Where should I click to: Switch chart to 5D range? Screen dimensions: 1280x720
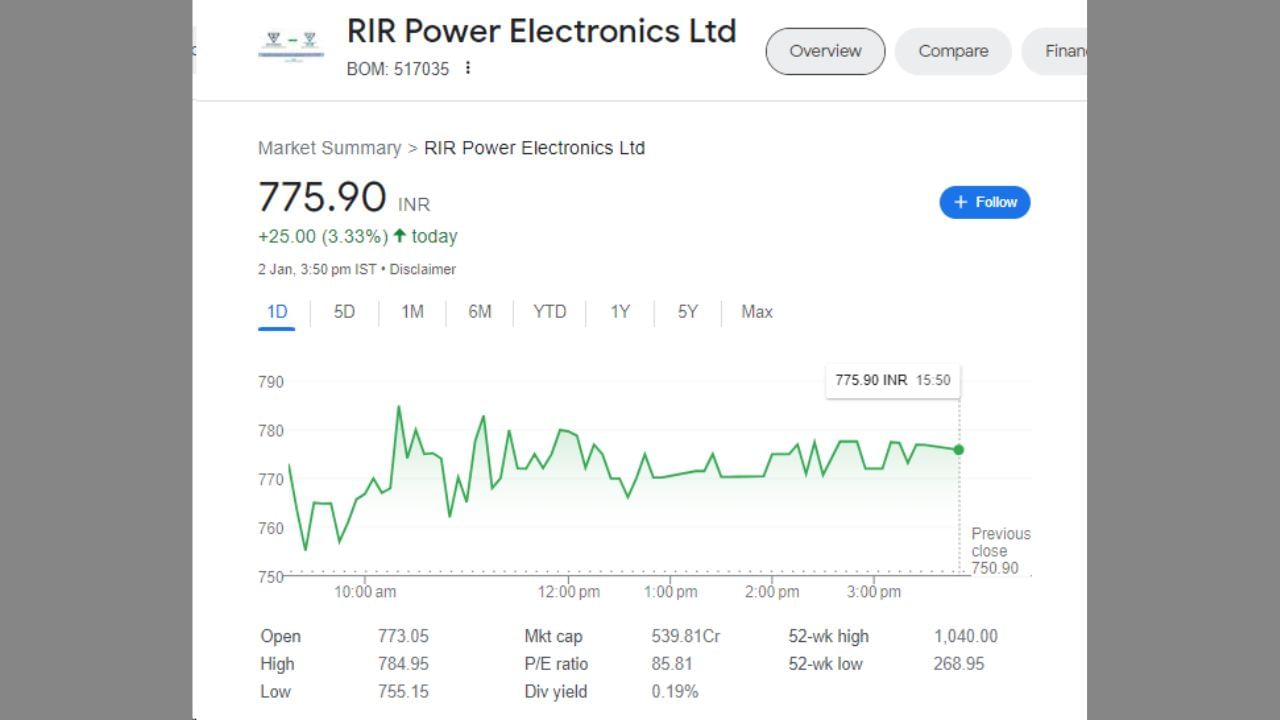(x=344, y=312)
